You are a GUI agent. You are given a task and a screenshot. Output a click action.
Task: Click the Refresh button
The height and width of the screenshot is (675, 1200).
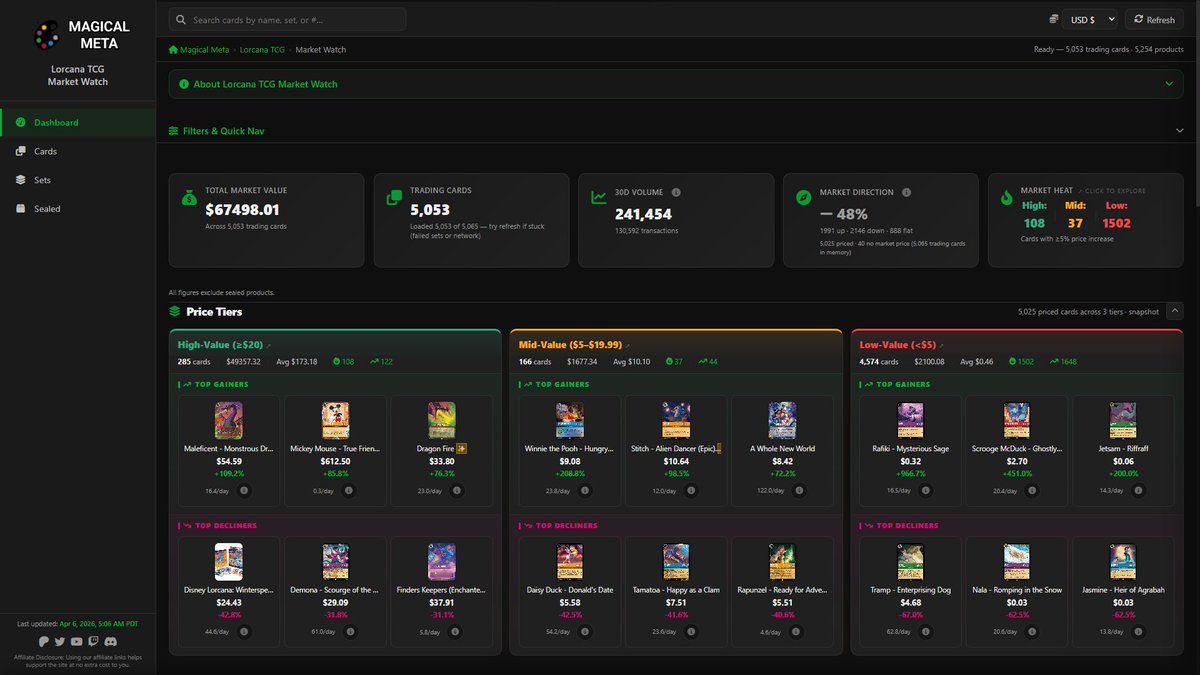[1154, 19]
